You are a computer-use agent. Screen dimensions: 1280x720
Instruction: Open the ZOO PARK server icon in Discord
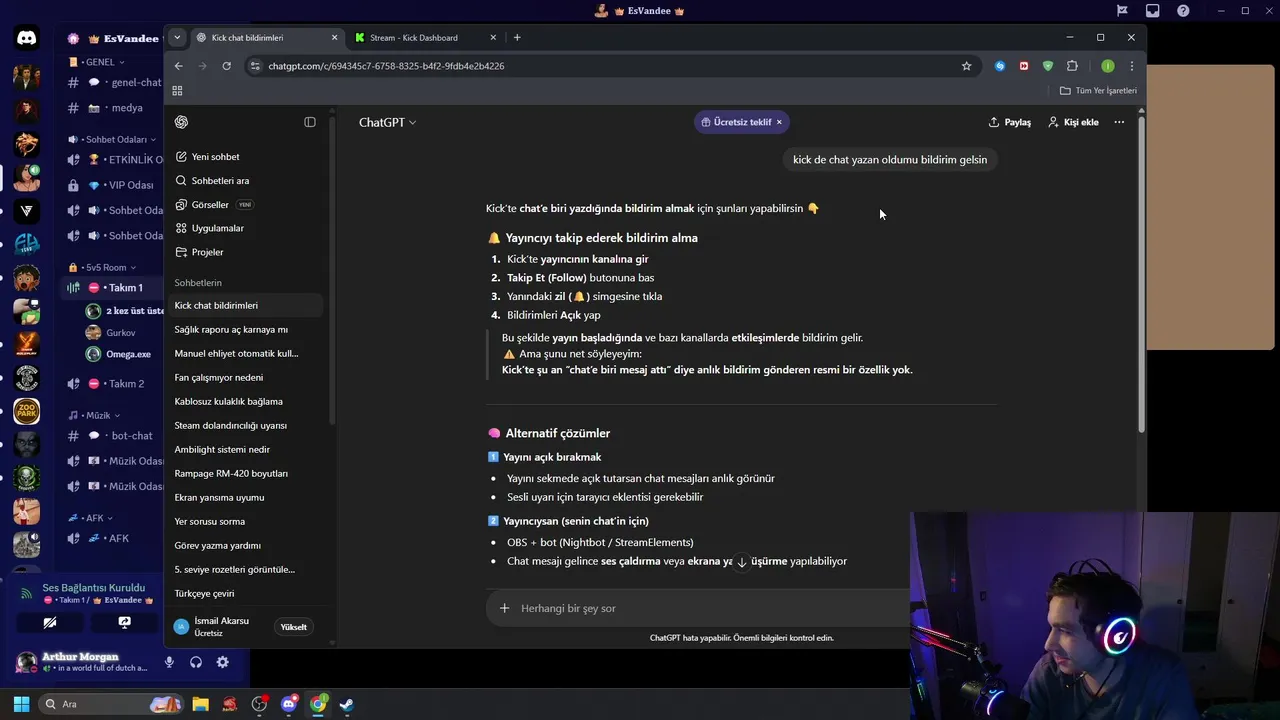coord(27,411)
